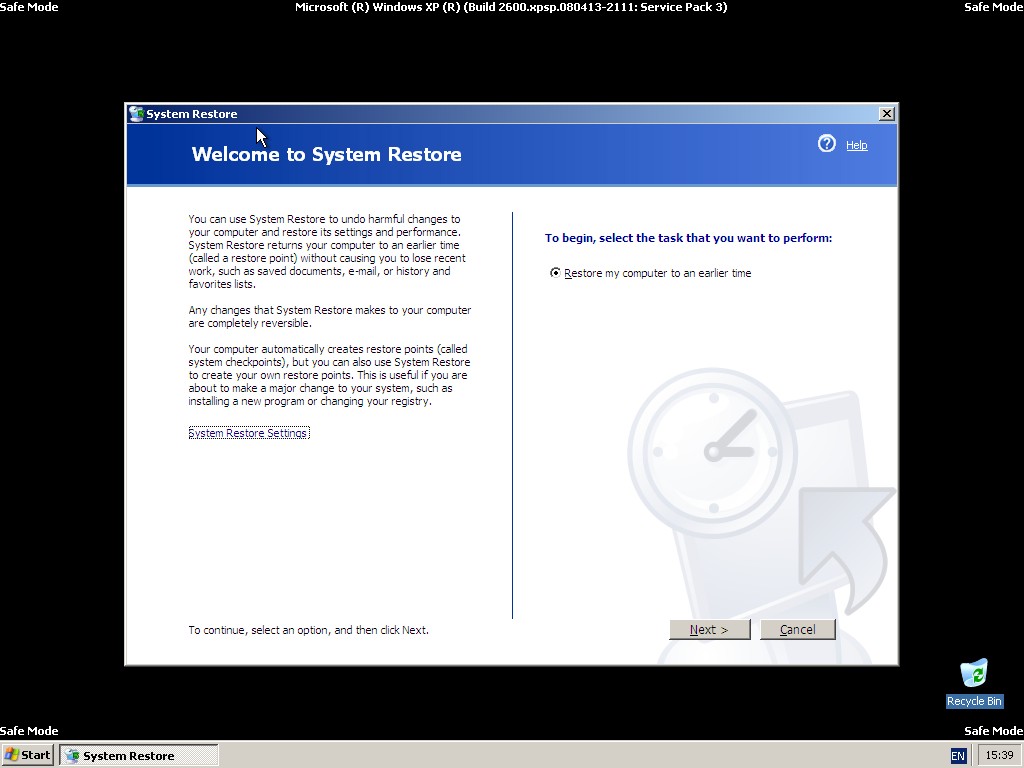The image size is (1024, 768).
Task: Click the 15:39 system clock
Action: [999, 755]
